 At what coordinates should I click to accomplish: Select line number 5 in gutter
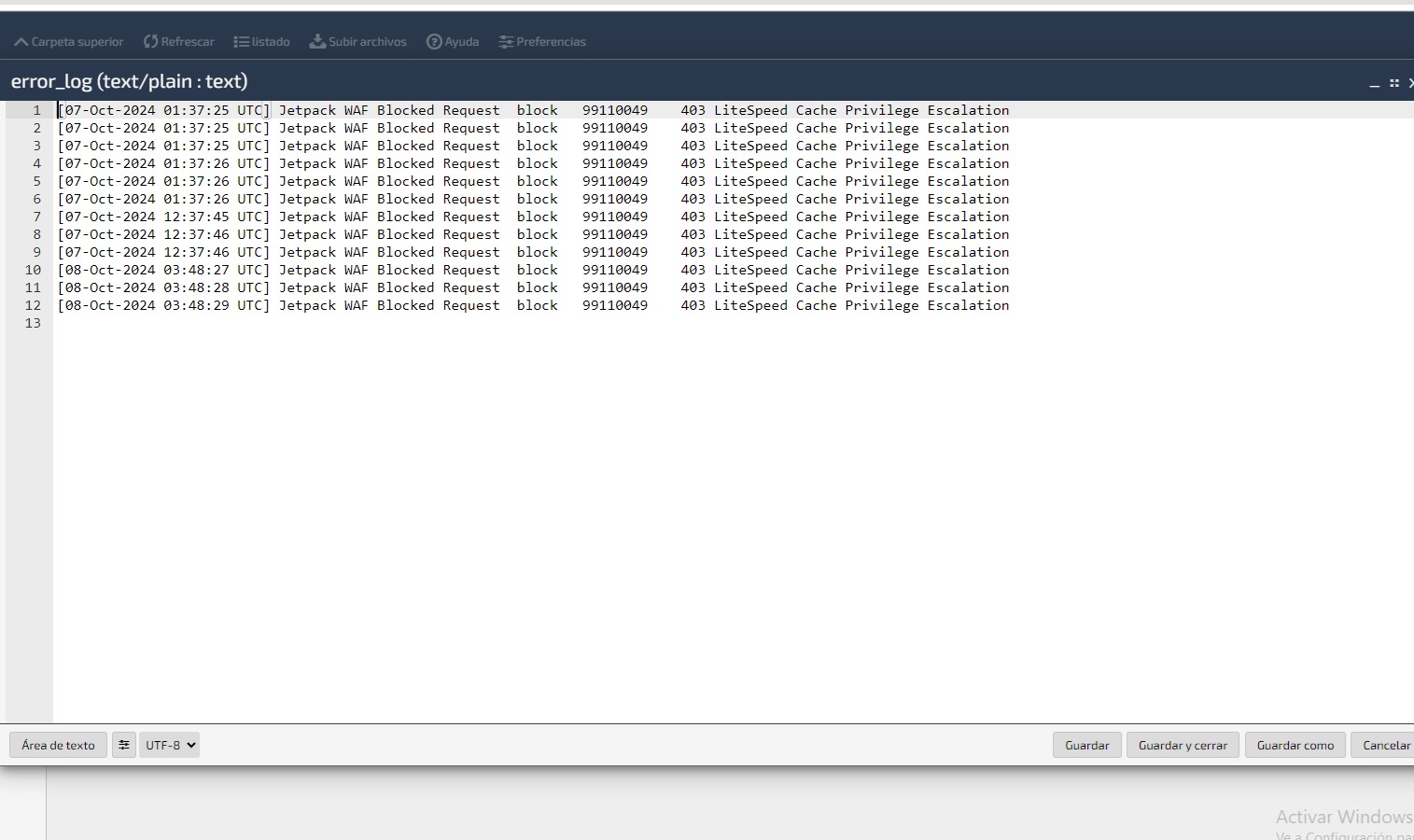(x=37, y=181)
